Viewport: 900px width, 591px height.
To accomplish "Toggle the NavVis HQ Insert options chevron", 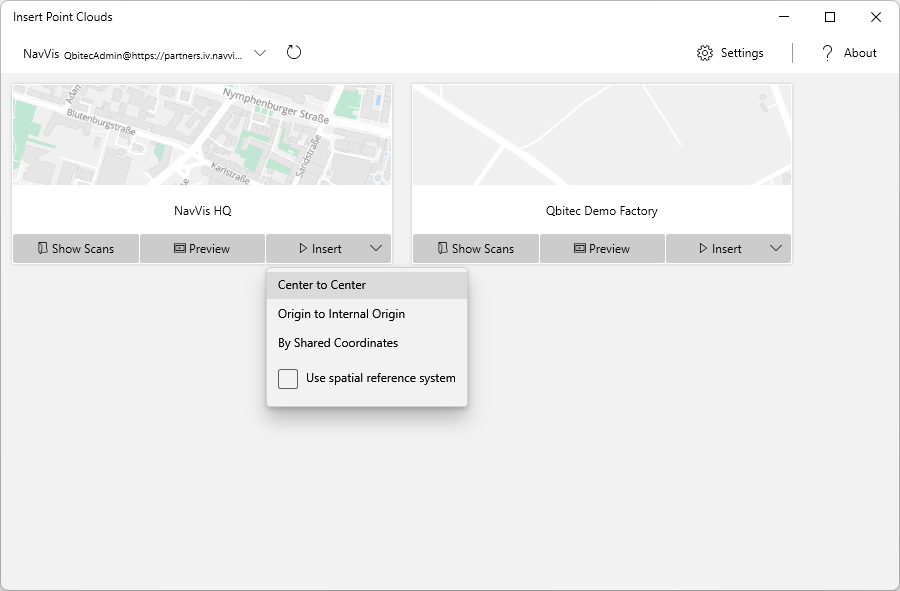I will [x=376, y=248].
